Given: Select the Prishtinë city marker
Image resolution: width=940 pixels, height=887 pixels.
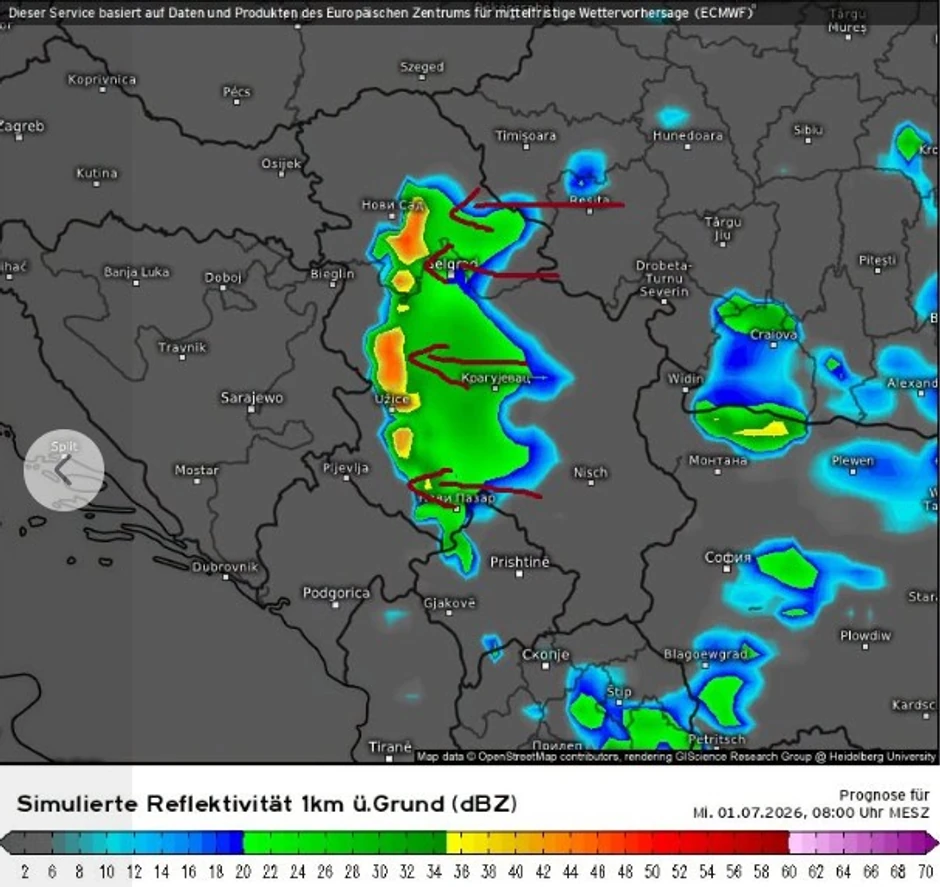Looking at the screenshot, I should tap(519, 574).
